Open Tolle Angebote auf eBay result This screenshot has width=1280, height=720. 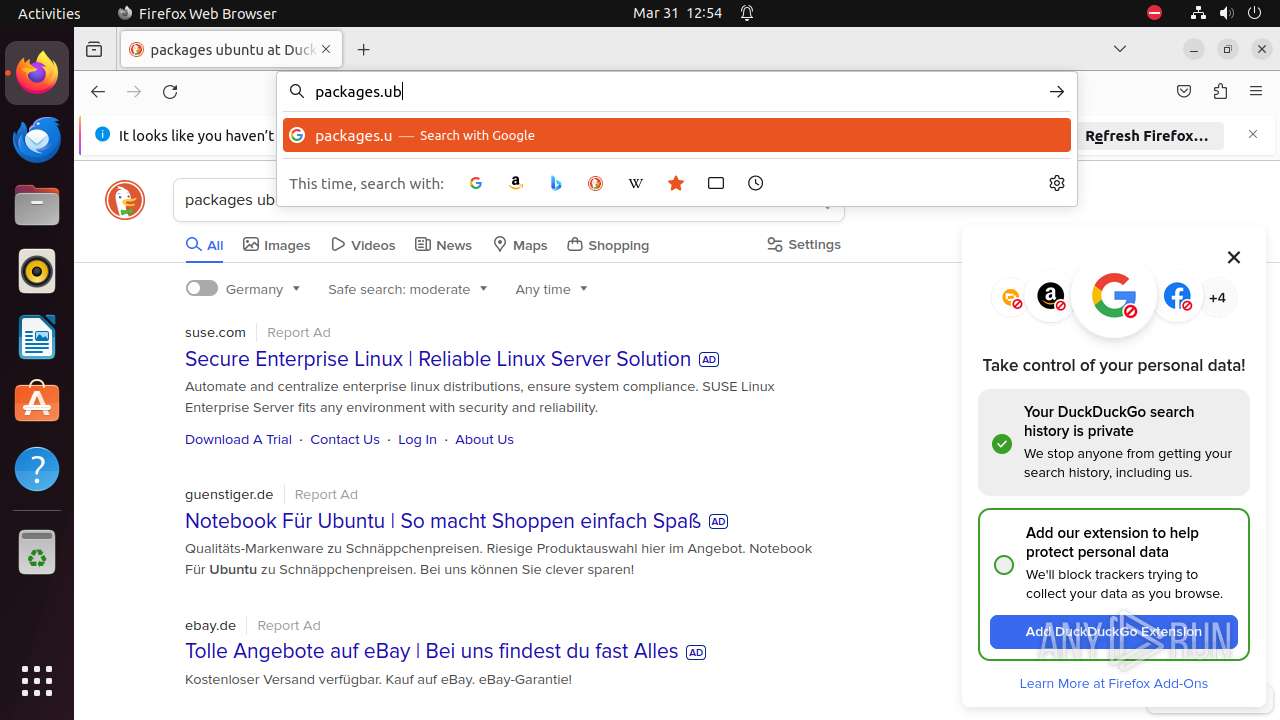pos(432,651)
